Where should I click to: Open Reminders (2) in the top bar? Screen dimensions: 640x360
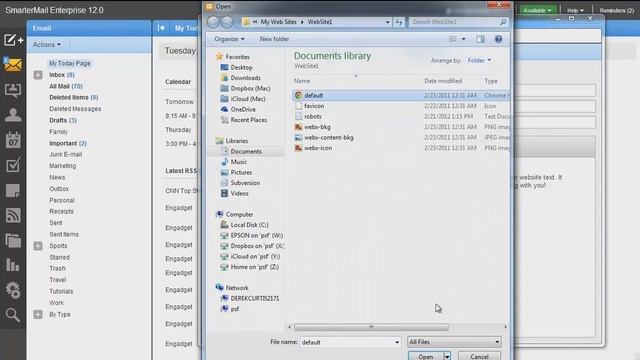(x=616, y=10)
